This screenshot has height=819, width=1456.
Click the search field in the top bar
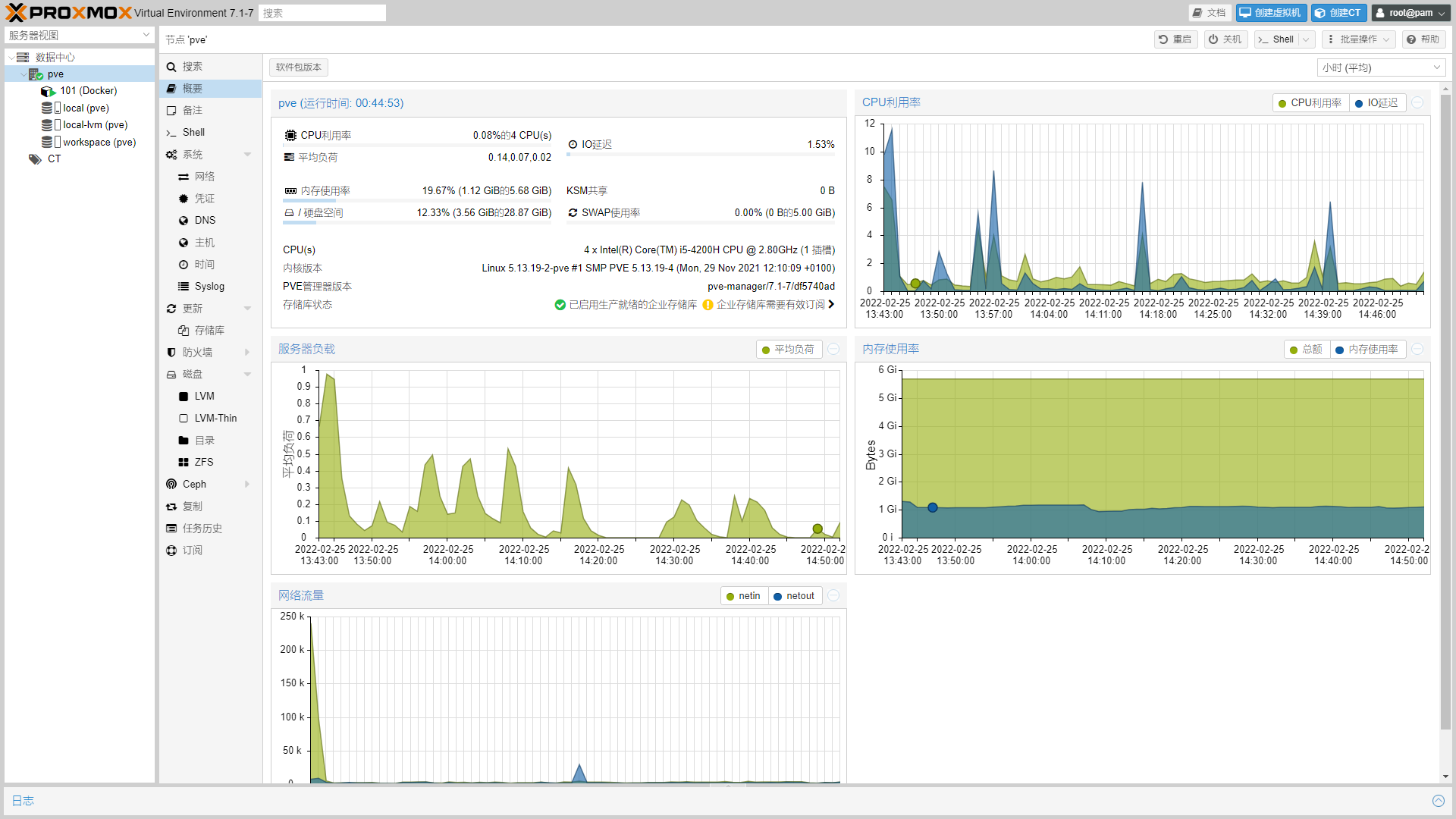click(322, 13)
